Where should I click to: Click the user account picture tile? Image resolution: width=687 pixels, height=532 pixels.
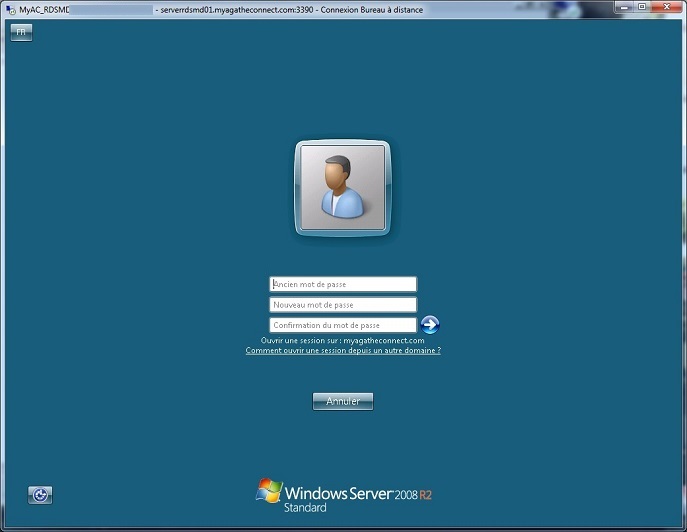(343, 188)
